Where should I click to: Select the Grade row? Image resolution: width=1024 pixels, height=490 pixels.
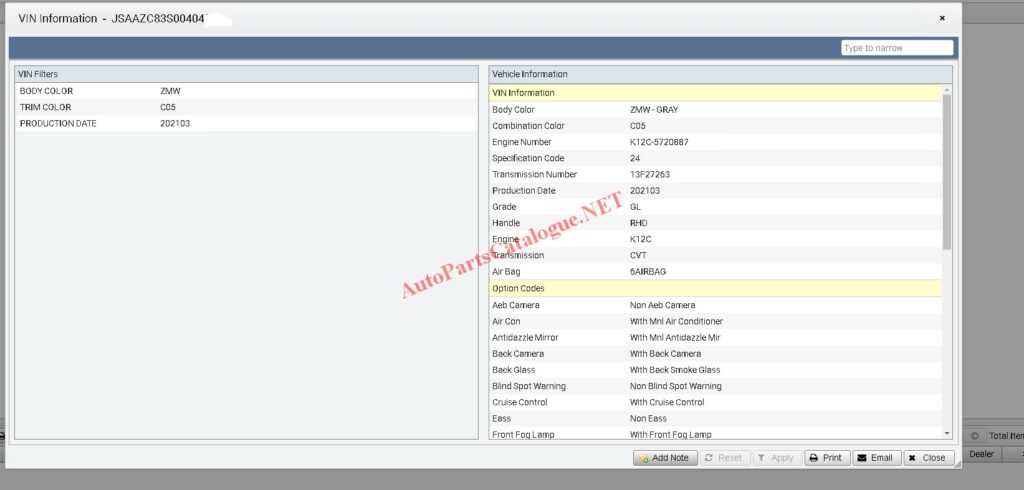716,206
